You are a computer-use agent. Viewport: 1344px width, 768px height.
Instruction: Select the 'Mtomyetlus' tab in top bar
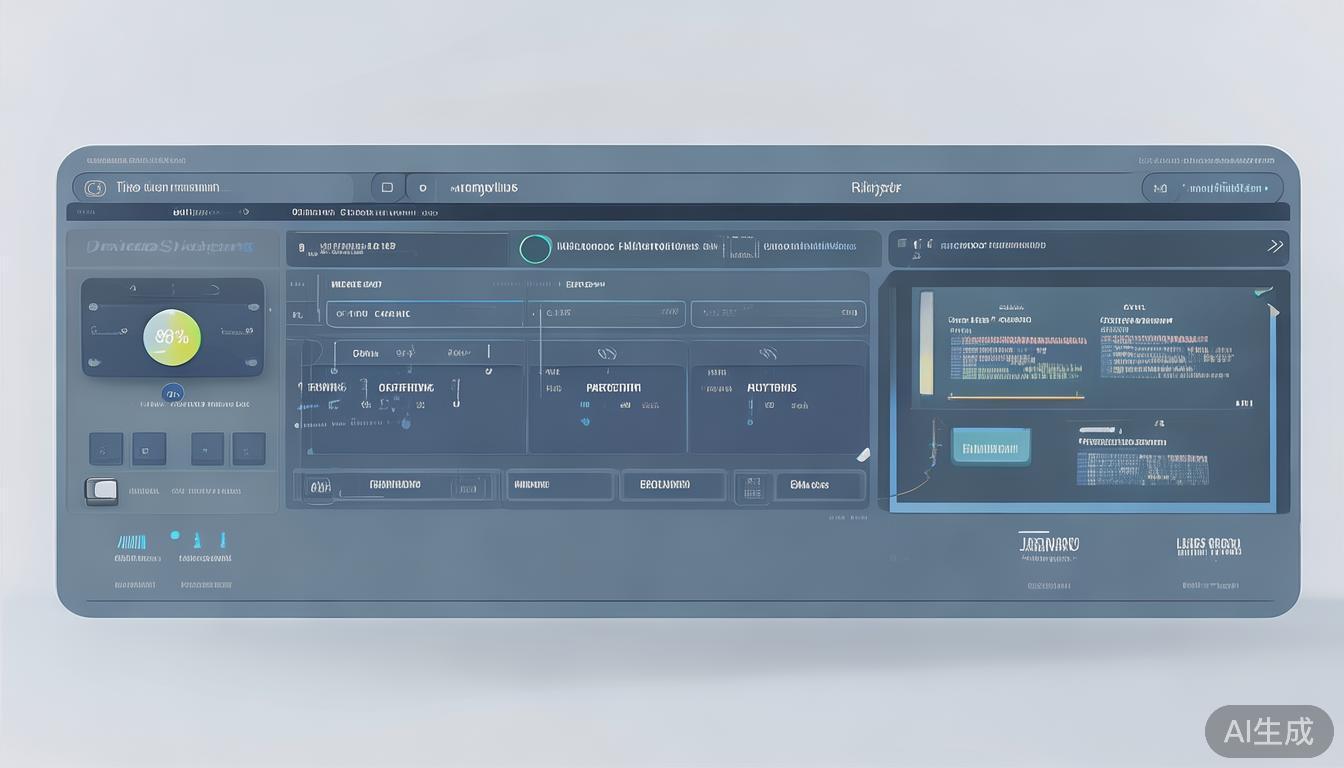[x=484, y=188]
